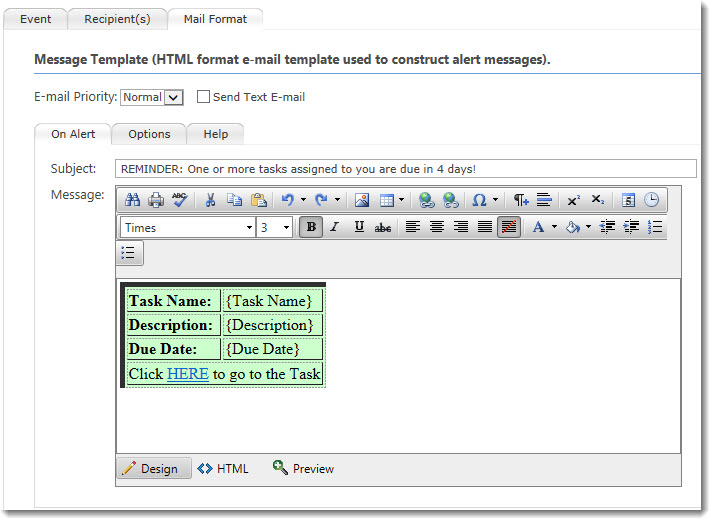Apply background color with the paint bucket
Screen dimensions: 710x519
573,226
